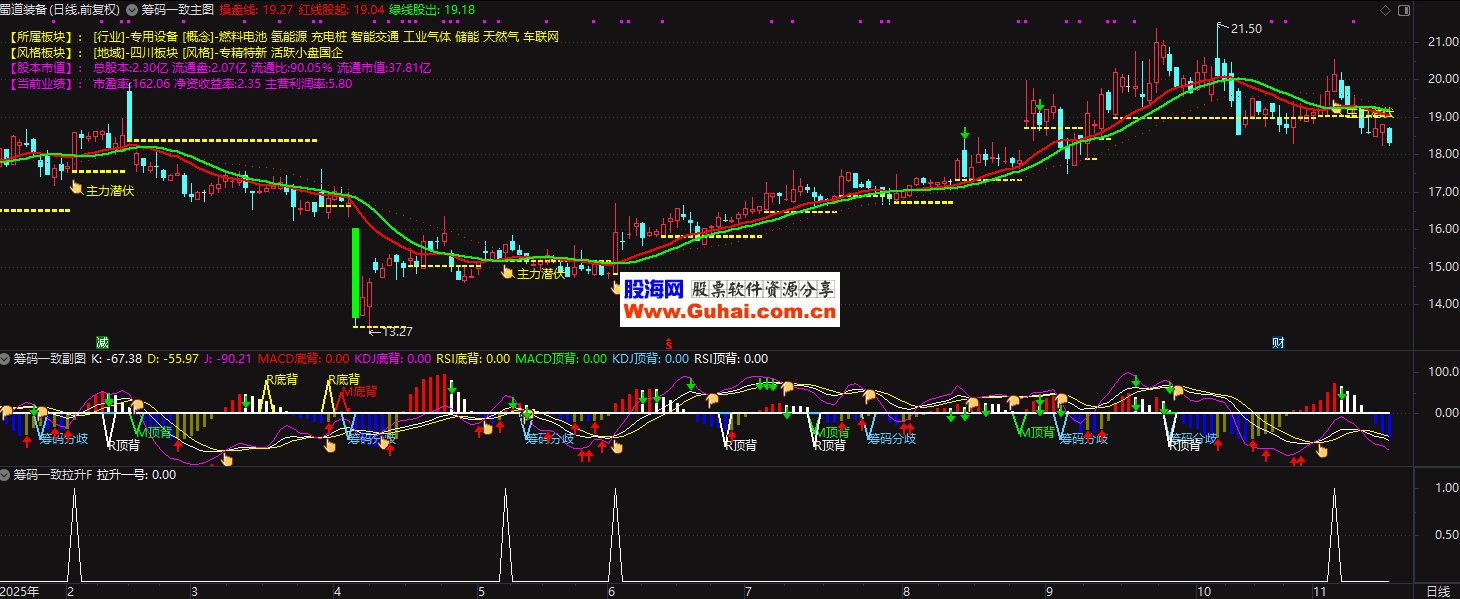This screenshot has height=599, width=1460.
Task: Switch period using 日线 button
Action: (1437, 591)
